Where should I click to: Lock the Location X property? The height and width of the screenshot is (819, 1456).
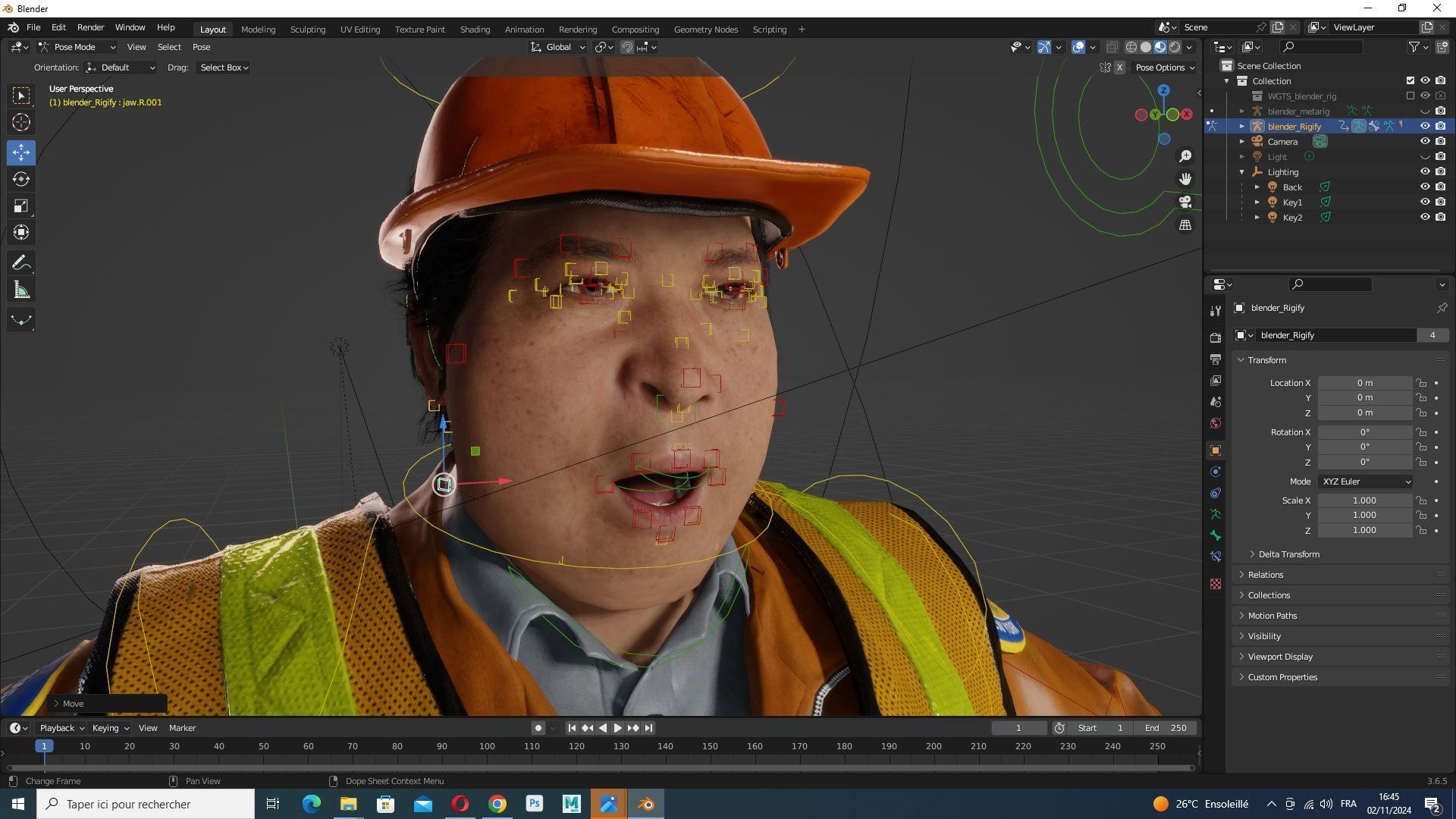1422,383
